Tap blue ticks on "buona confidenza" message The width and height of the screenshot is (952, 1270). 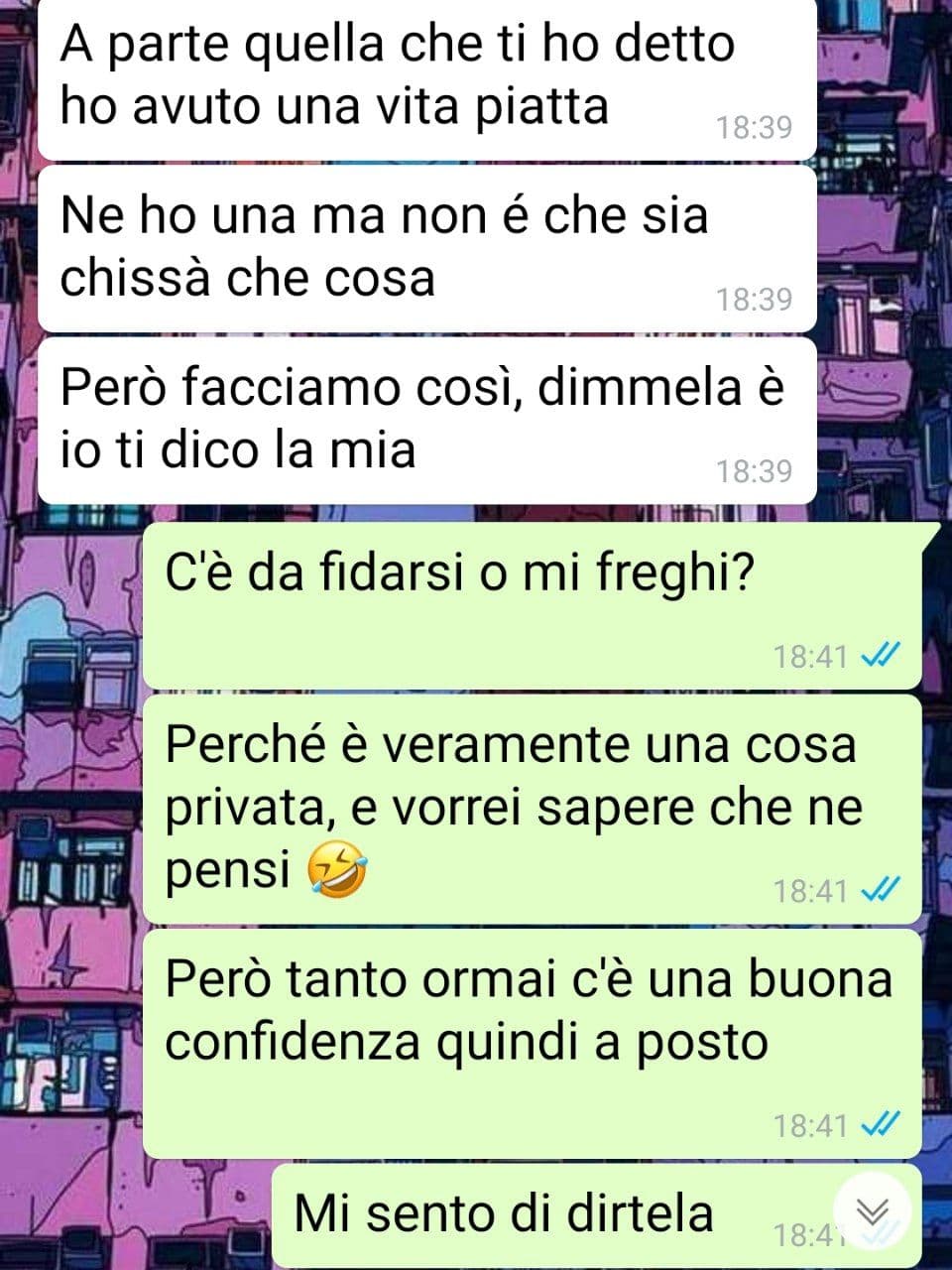881,1124
